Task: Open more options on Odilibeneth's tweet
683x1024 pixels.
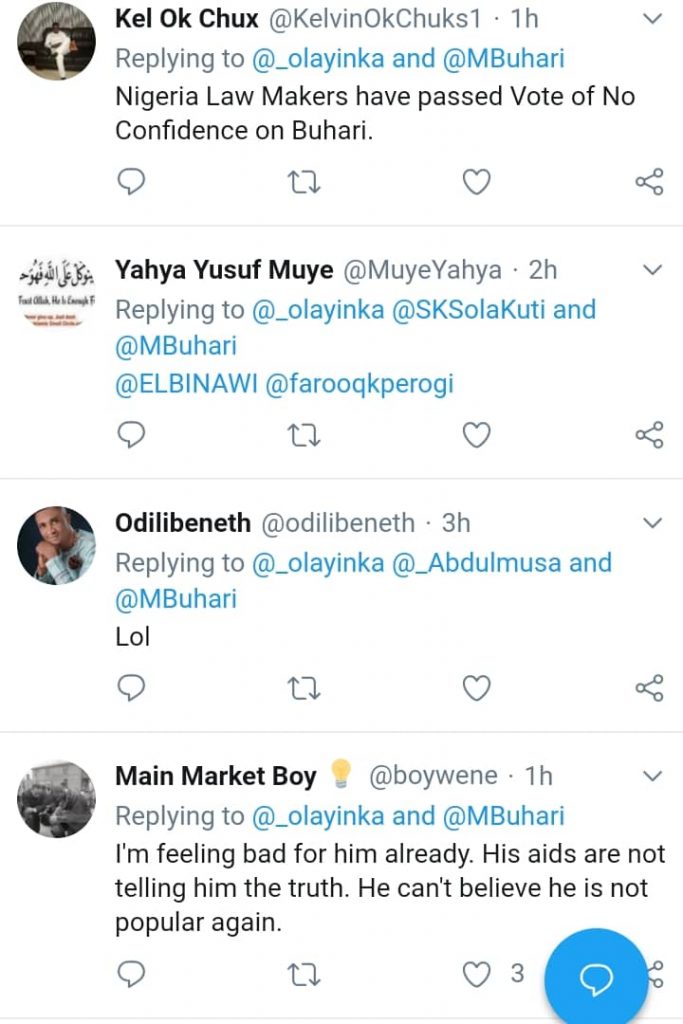Action: 652,523
